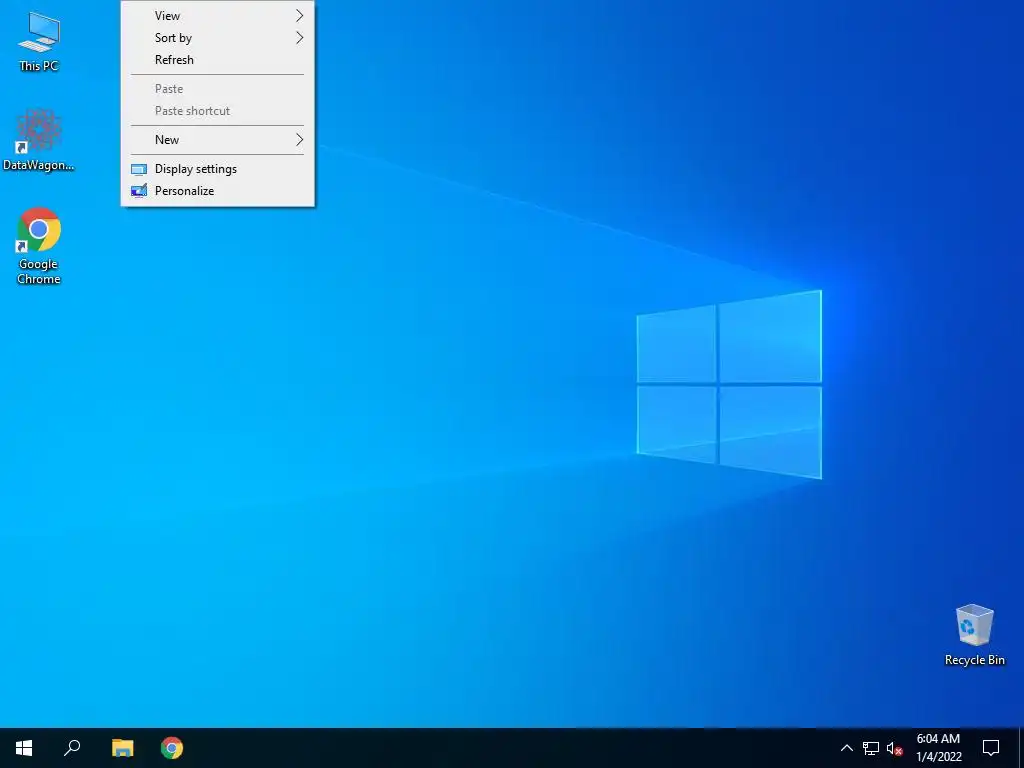Viewport: 1024px width, 768px height.
Task: Open the taskbar search magnifier
Action: pyautogui.click(x=72, y=748)
